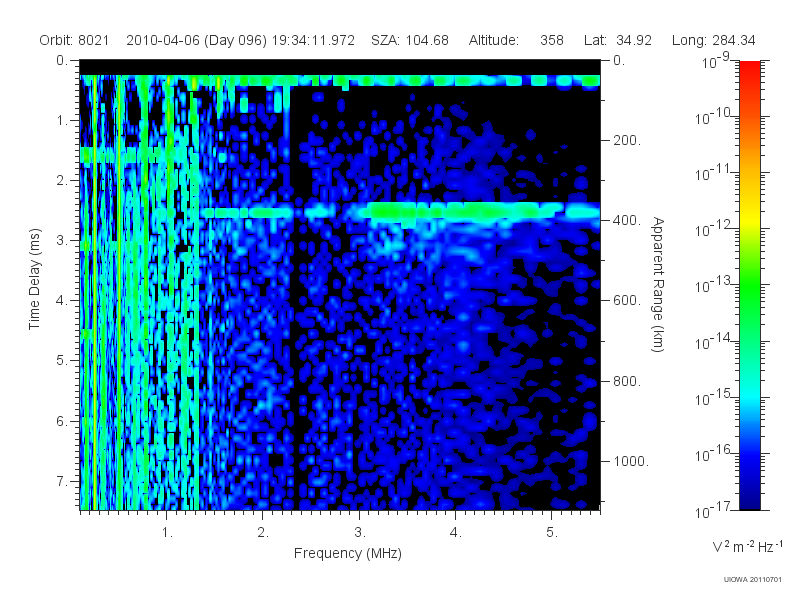800x600 pixels.
Task: Click the '1.' frequency axis tick label
Action: click(x=167, y=533)
